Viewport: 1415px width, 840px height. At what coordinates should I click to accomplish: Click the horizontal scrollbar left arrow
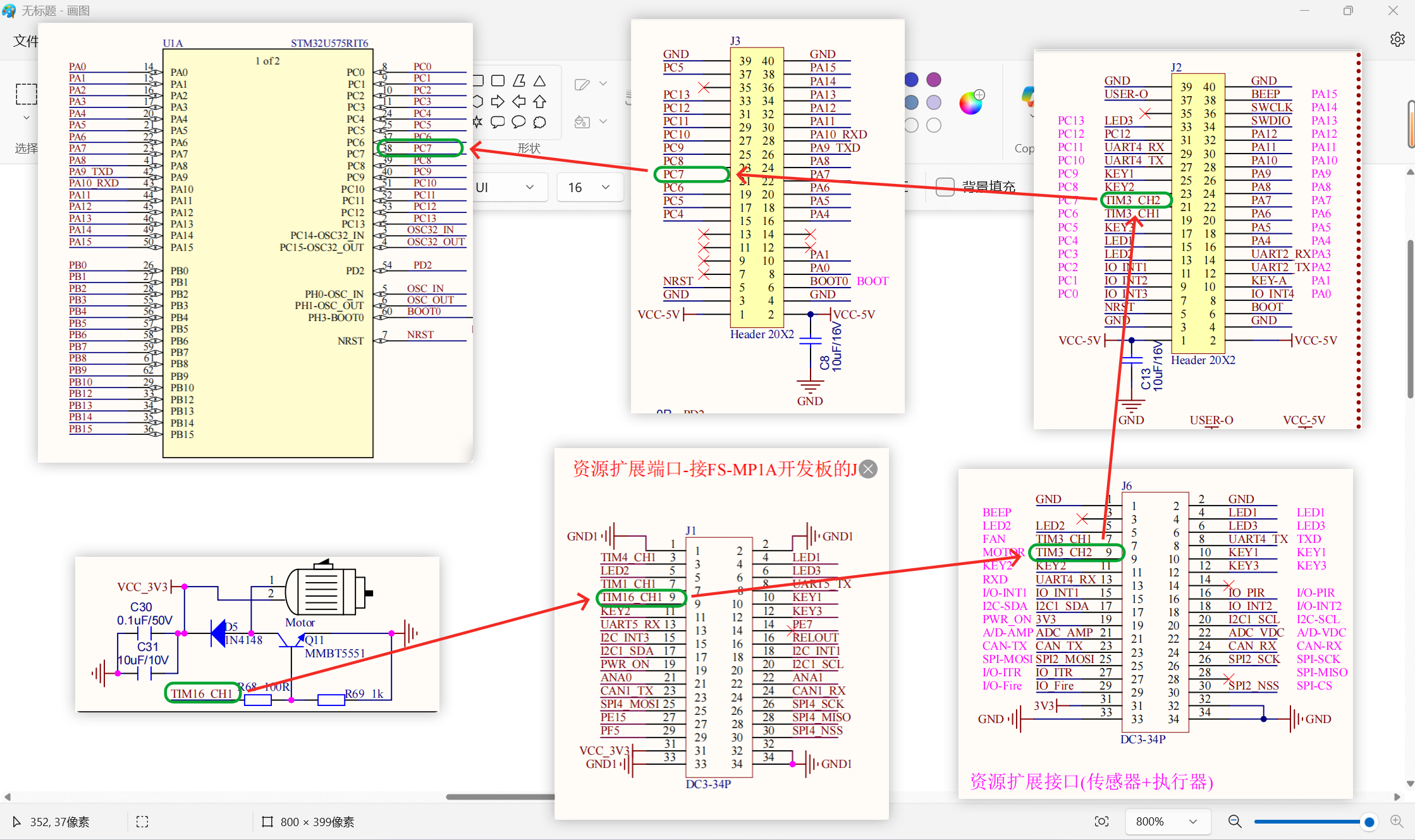click(x=8, y=797)
